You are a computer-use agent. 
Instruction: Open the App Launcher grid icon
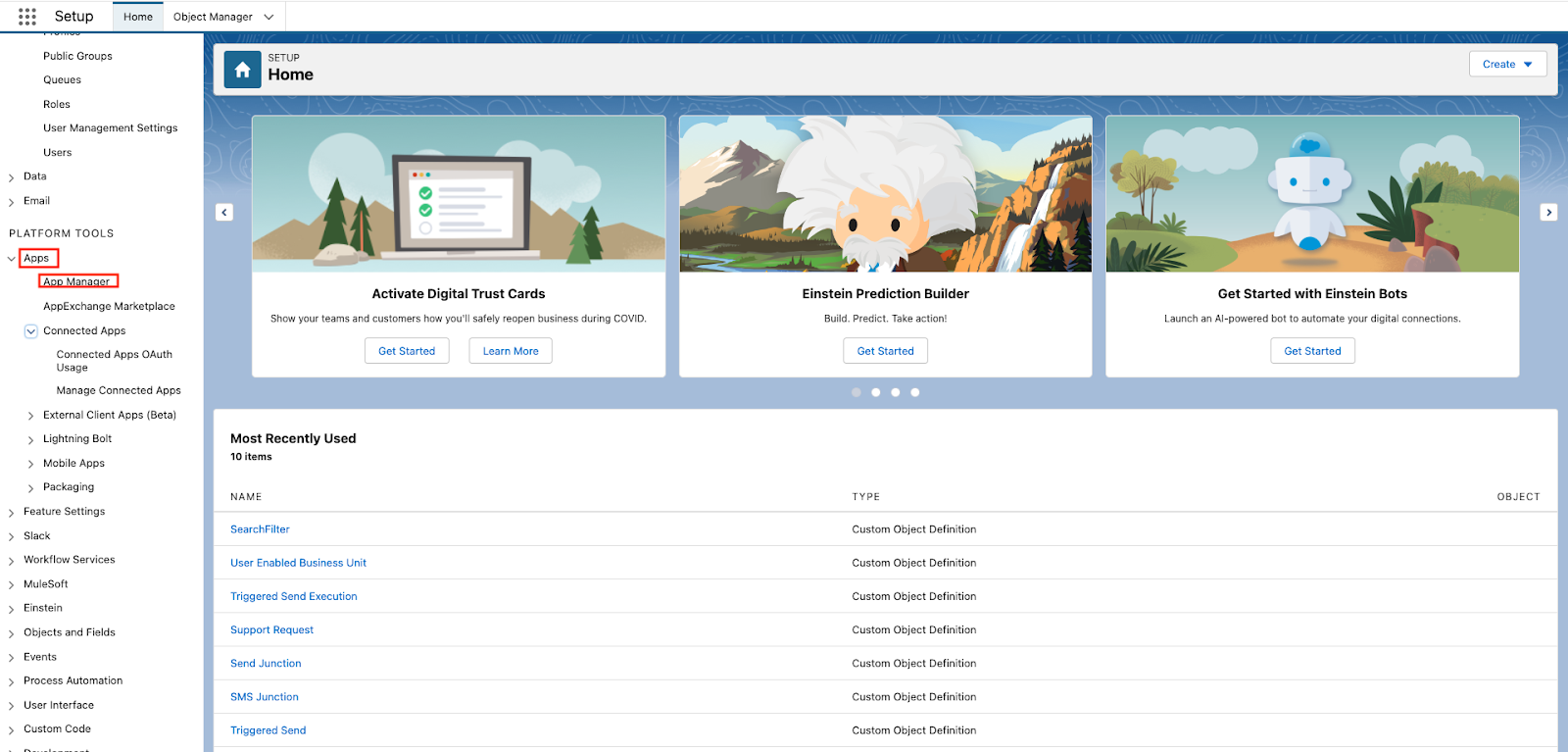(x=27, y=17)
